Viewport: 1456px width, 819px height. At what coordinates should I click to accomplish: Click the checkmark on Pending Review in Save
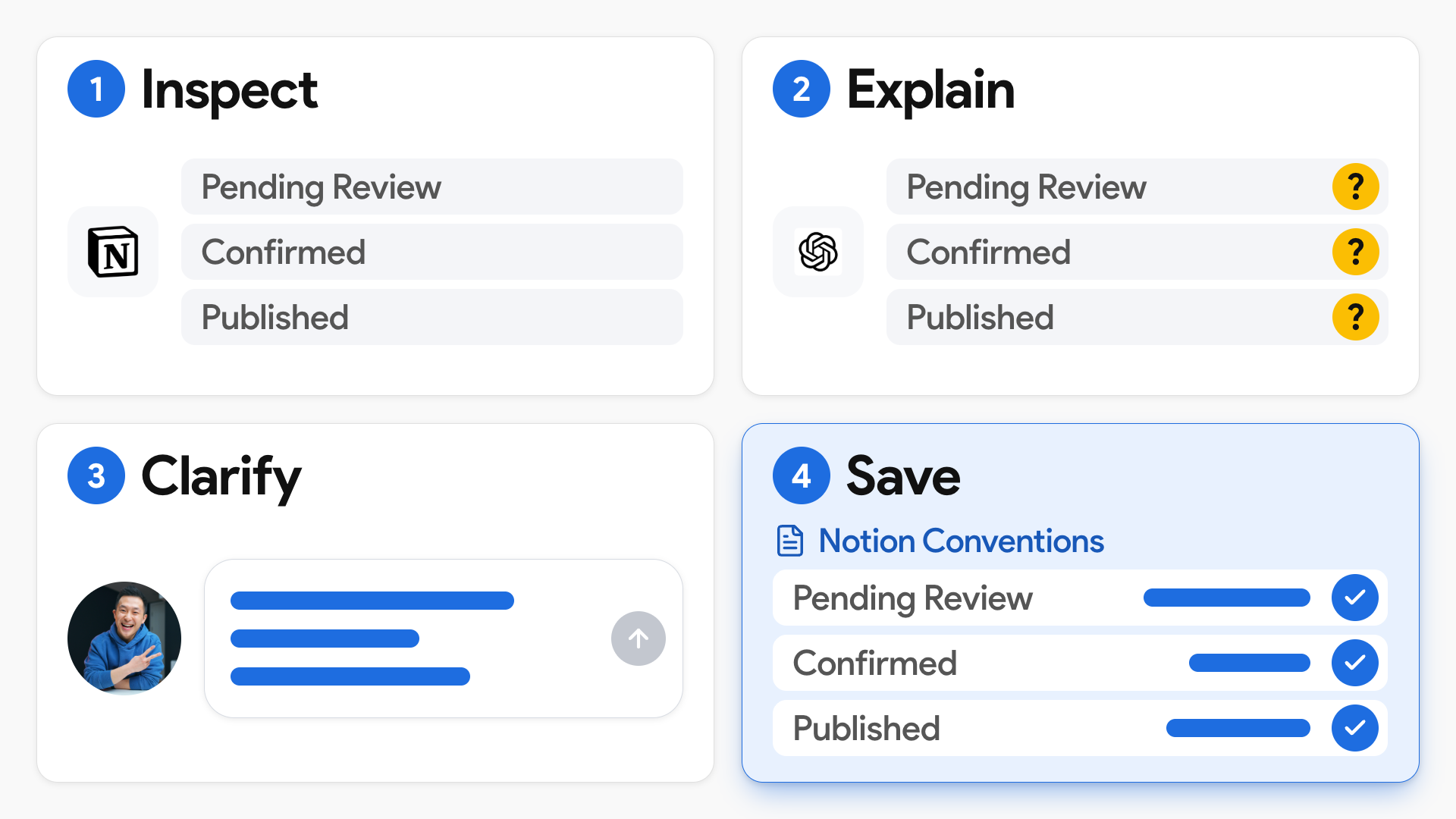click(1355, 598)
